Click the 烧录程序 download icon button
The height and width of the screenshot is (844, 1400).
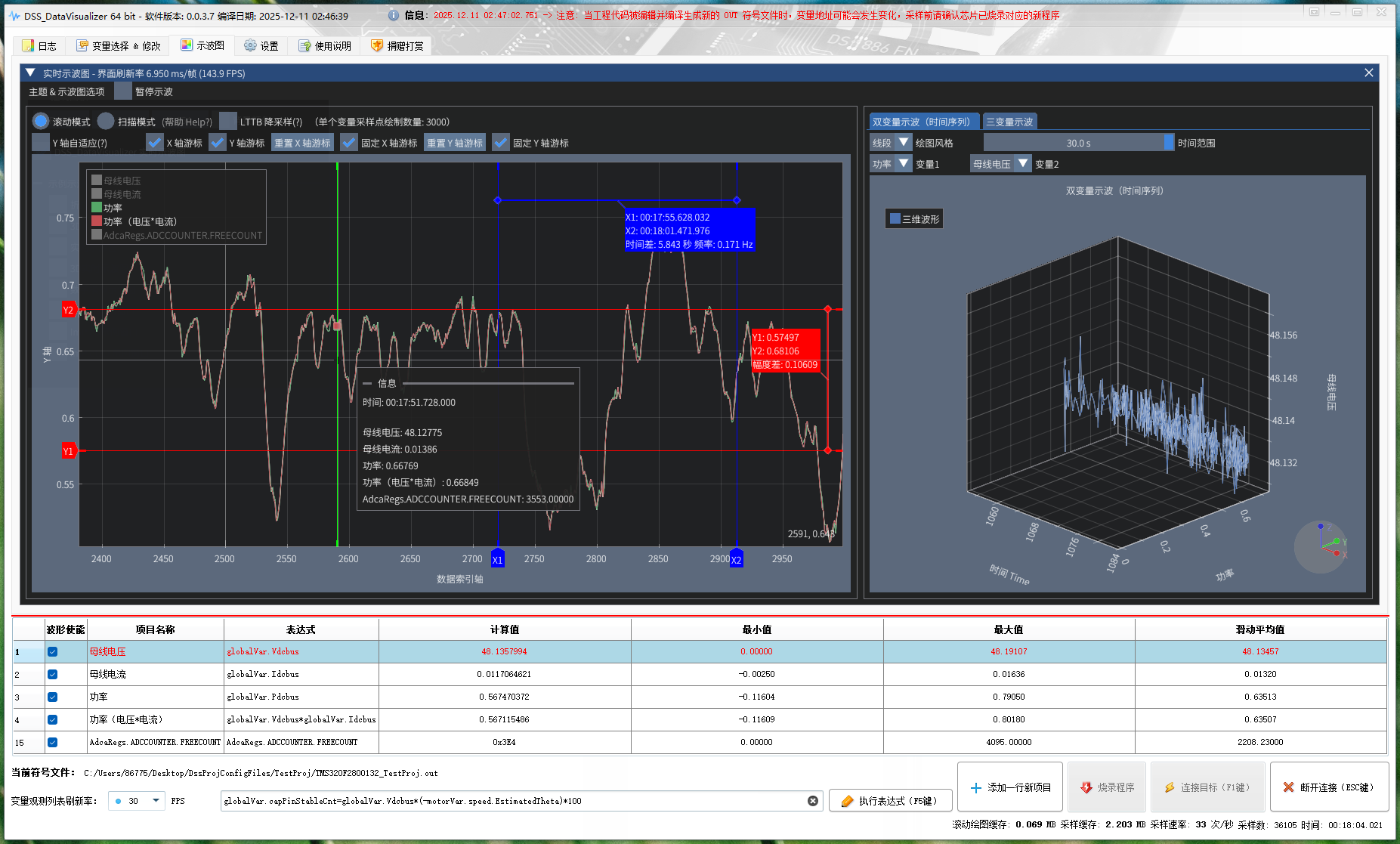(x=1107, y=787)
